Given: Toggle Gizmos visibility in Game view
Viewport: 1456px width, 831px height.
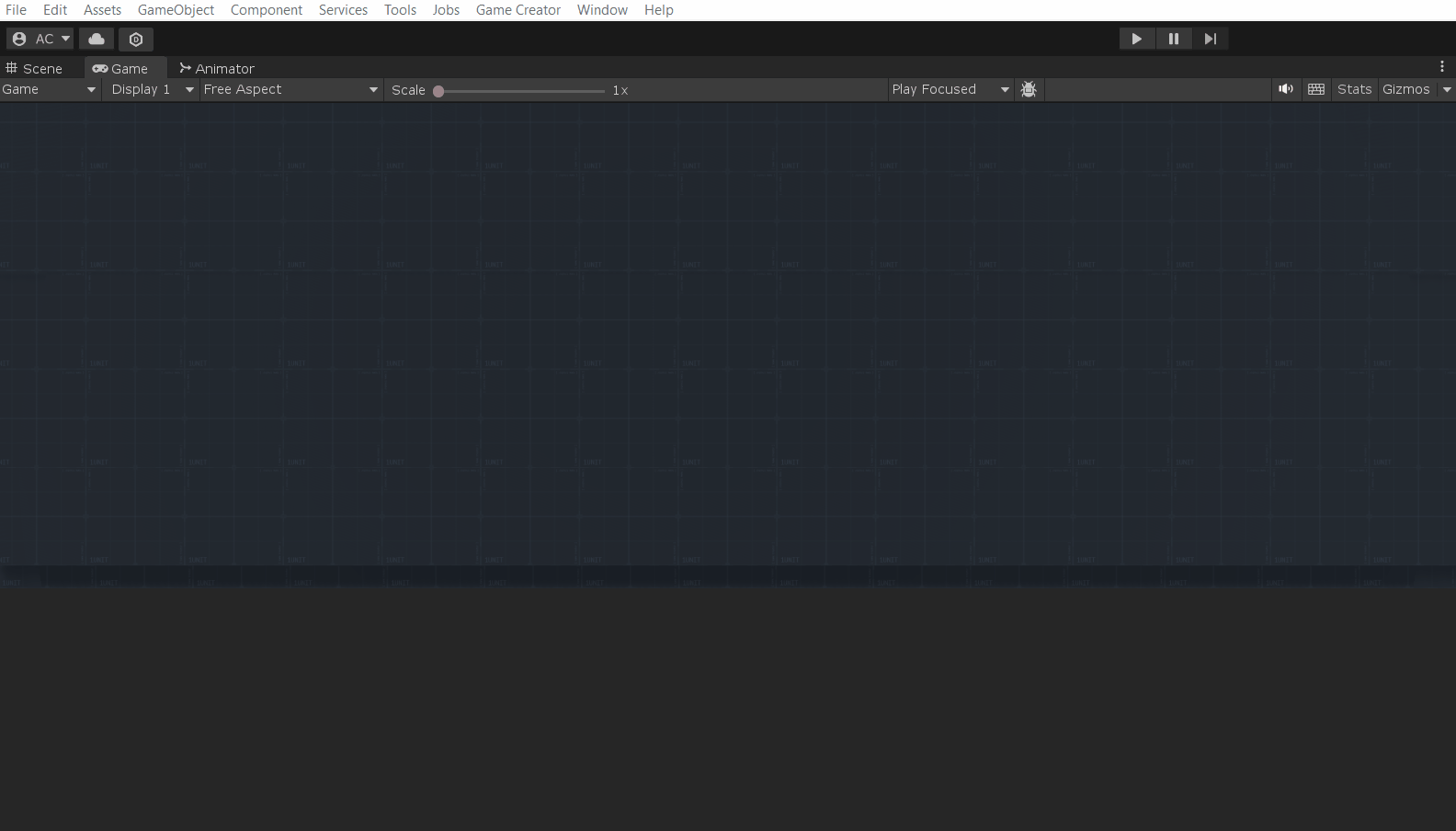Looking at the screenshot, I should tap(1405, 89).
